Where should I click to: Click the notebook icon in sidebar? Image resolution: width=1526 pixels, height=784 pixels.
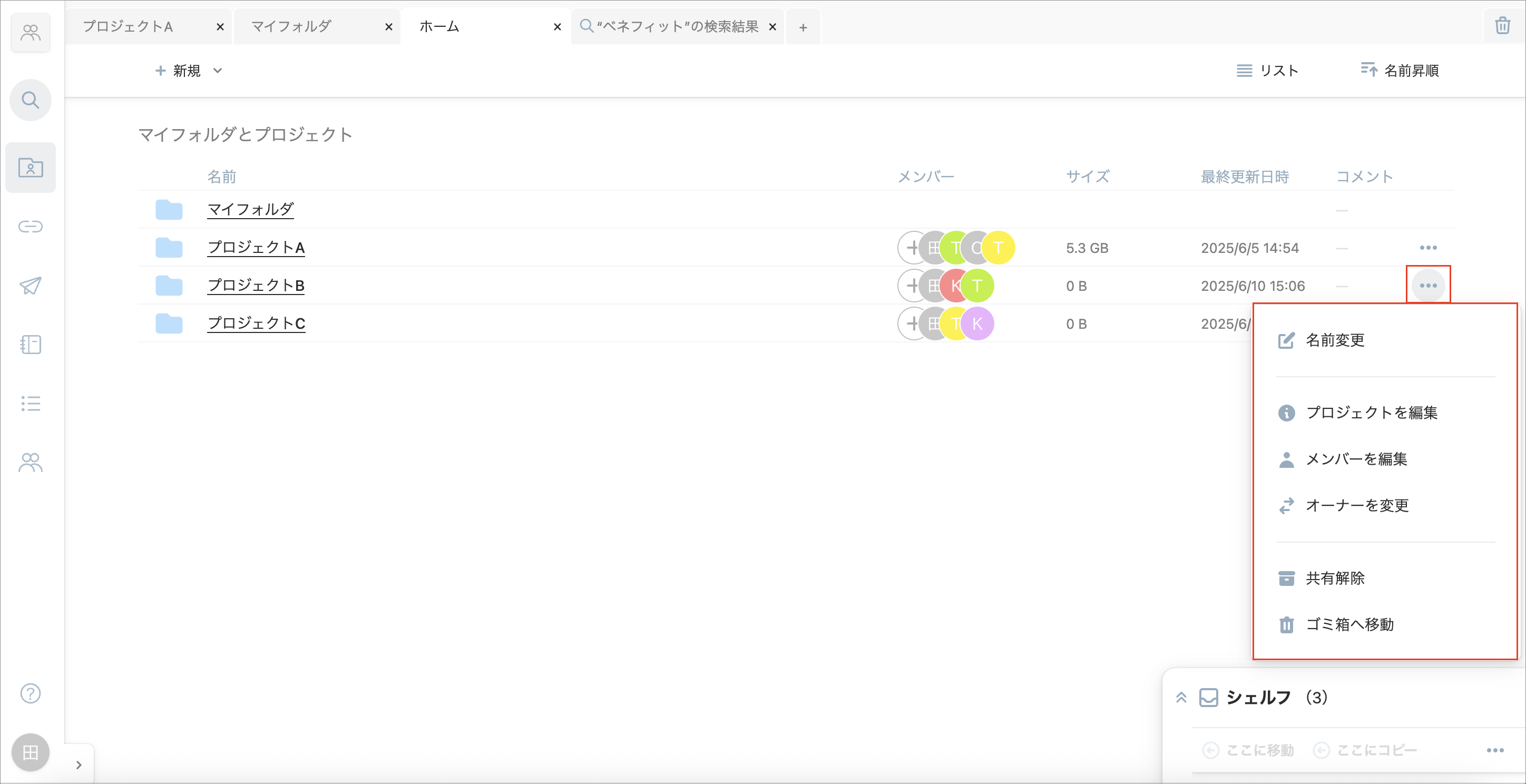30,345
